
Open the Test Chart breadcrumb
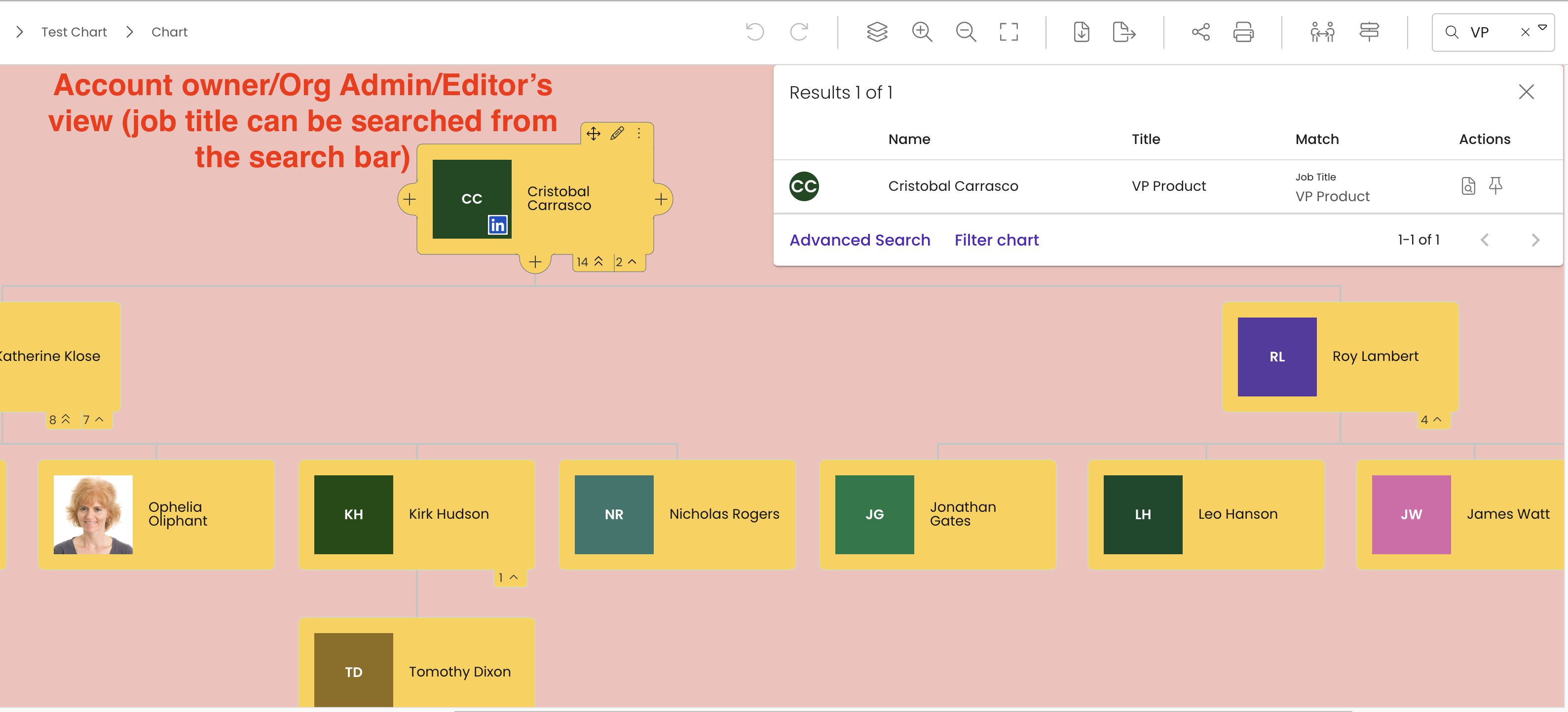pos(74,32)
